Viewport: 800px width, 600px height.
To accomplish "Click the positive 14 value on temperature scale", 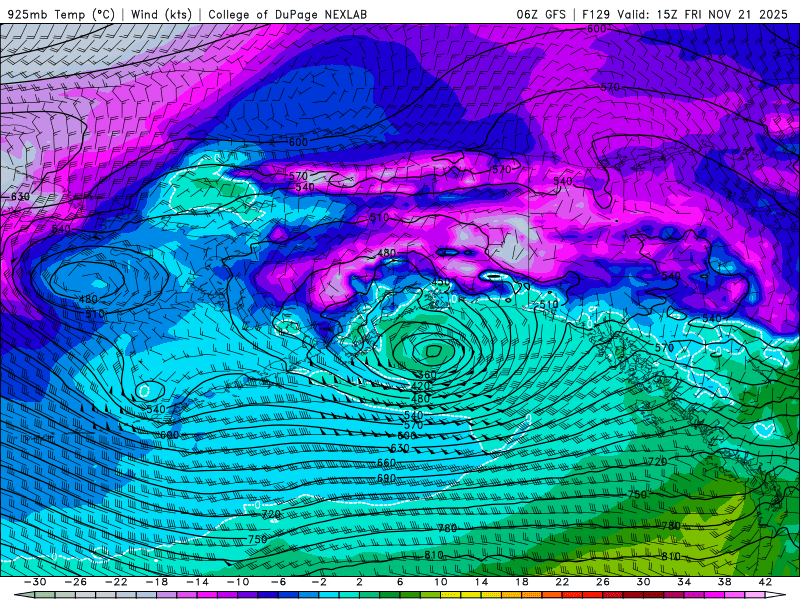I will coord(481,582).
